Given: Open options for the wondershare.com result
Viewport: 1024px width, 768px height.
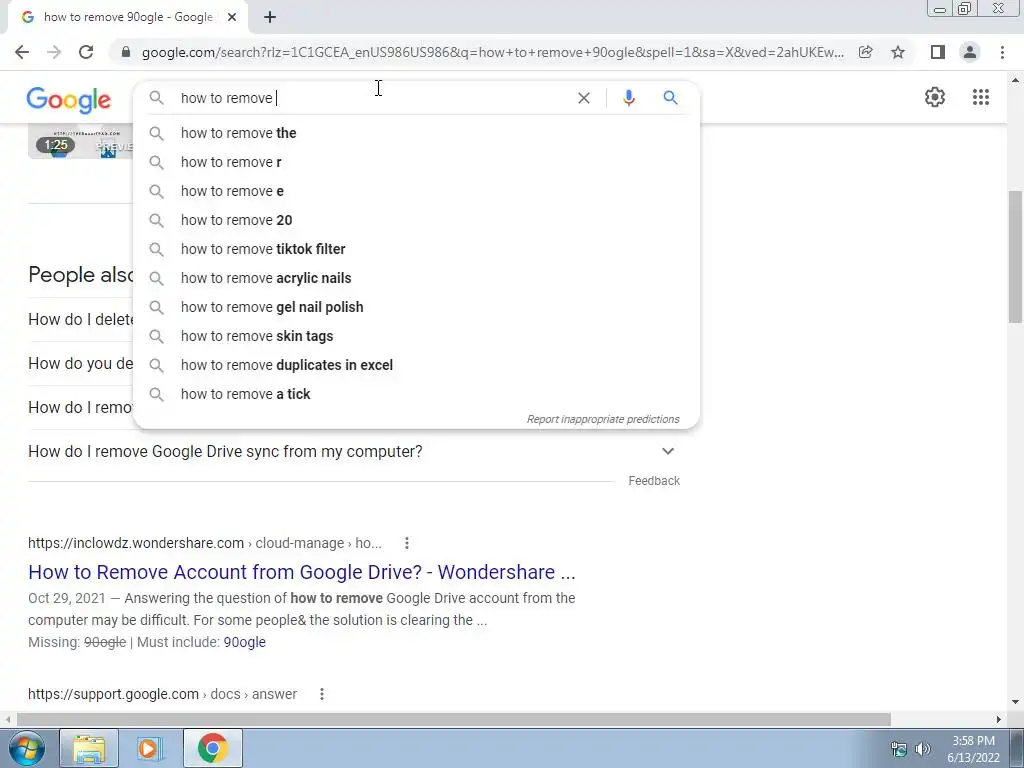Looking at the screenshot, I should [406, 543].
